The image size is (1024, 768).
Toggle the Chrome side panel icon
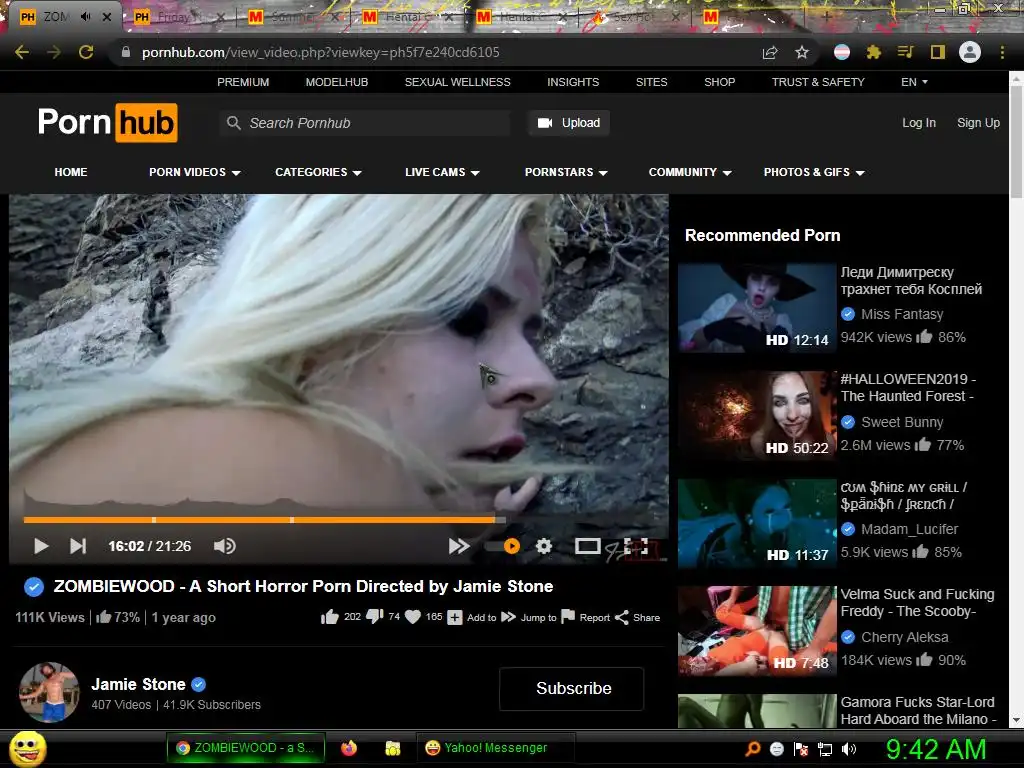[938, 52]
